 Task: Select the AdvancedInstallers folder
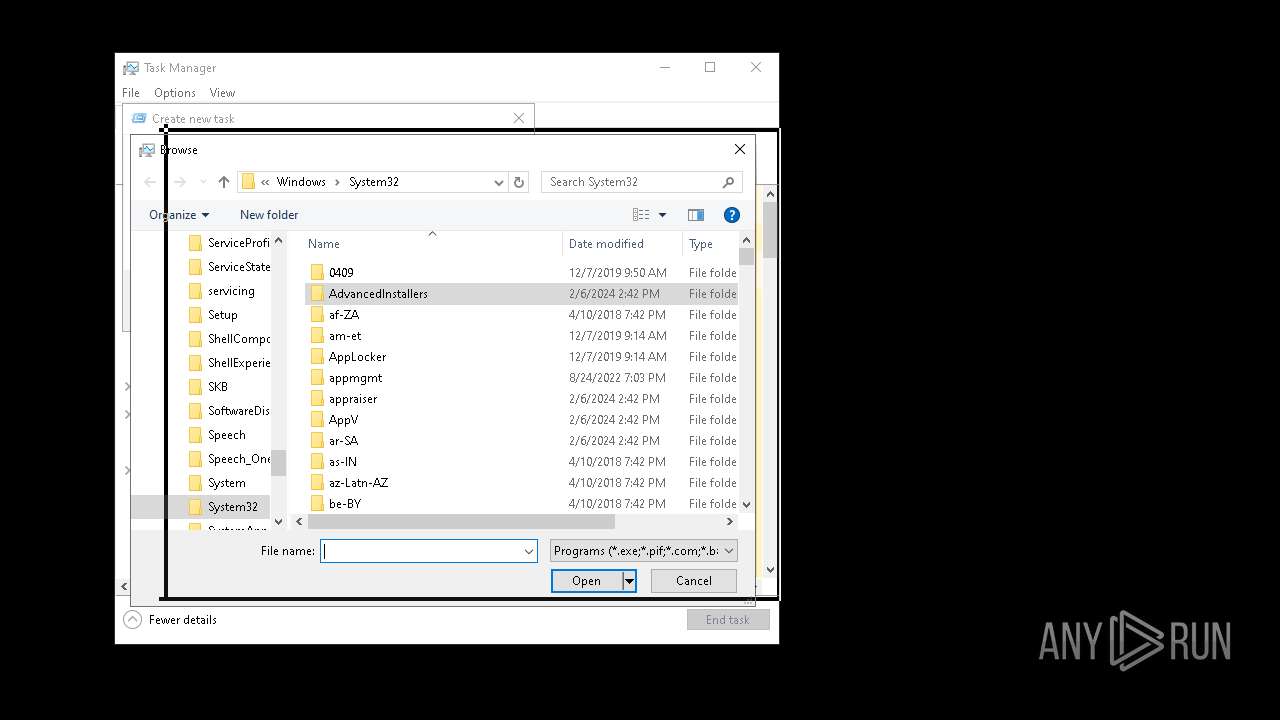(x=521, y=294)
